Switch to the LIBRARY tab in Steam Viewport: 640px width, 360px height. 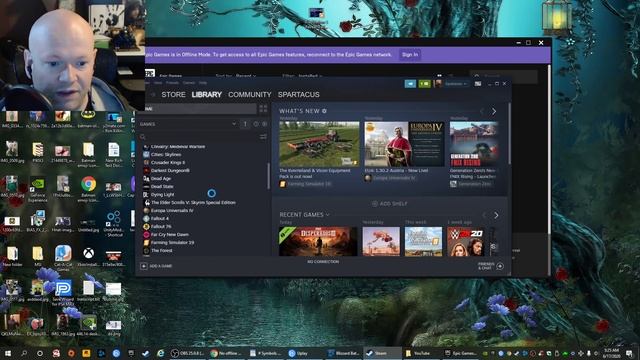pos(207,95)
